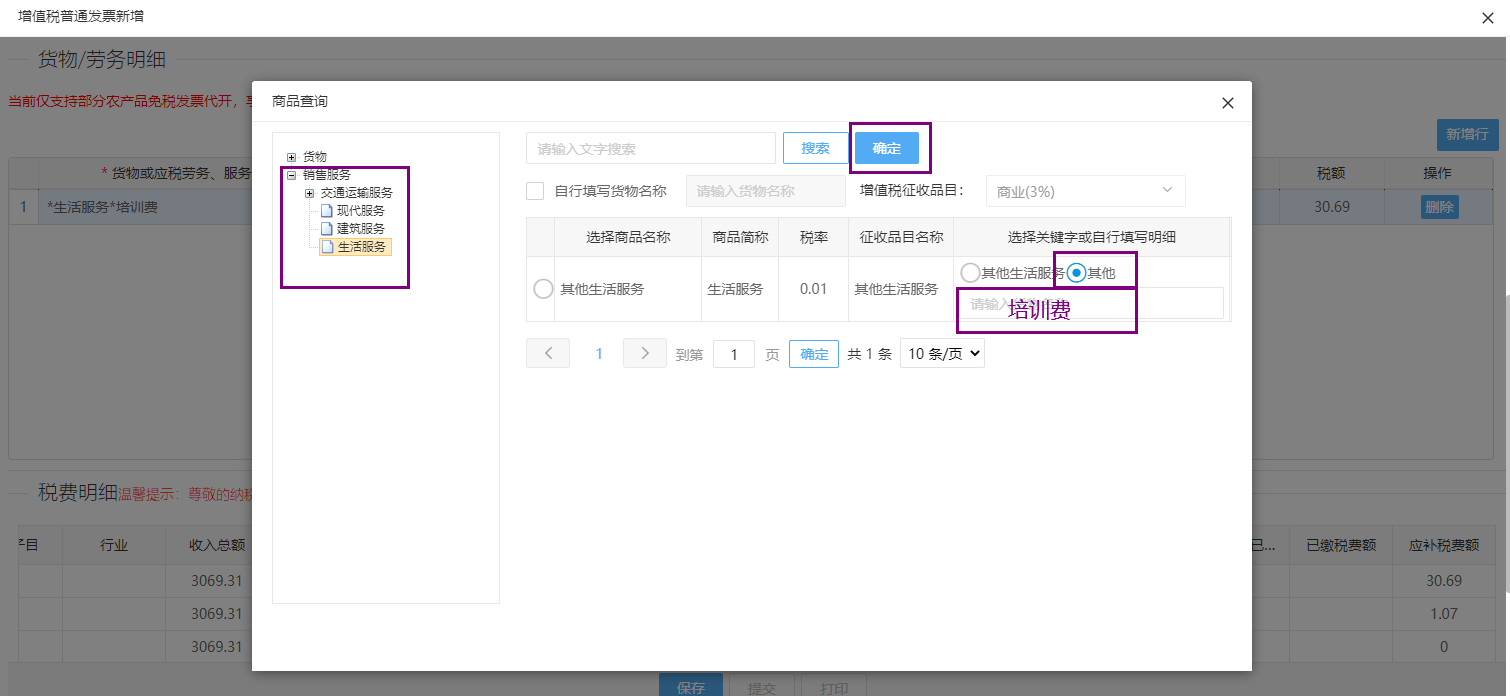
Task: Click the 税率 column header
Action: coord(813,237)
